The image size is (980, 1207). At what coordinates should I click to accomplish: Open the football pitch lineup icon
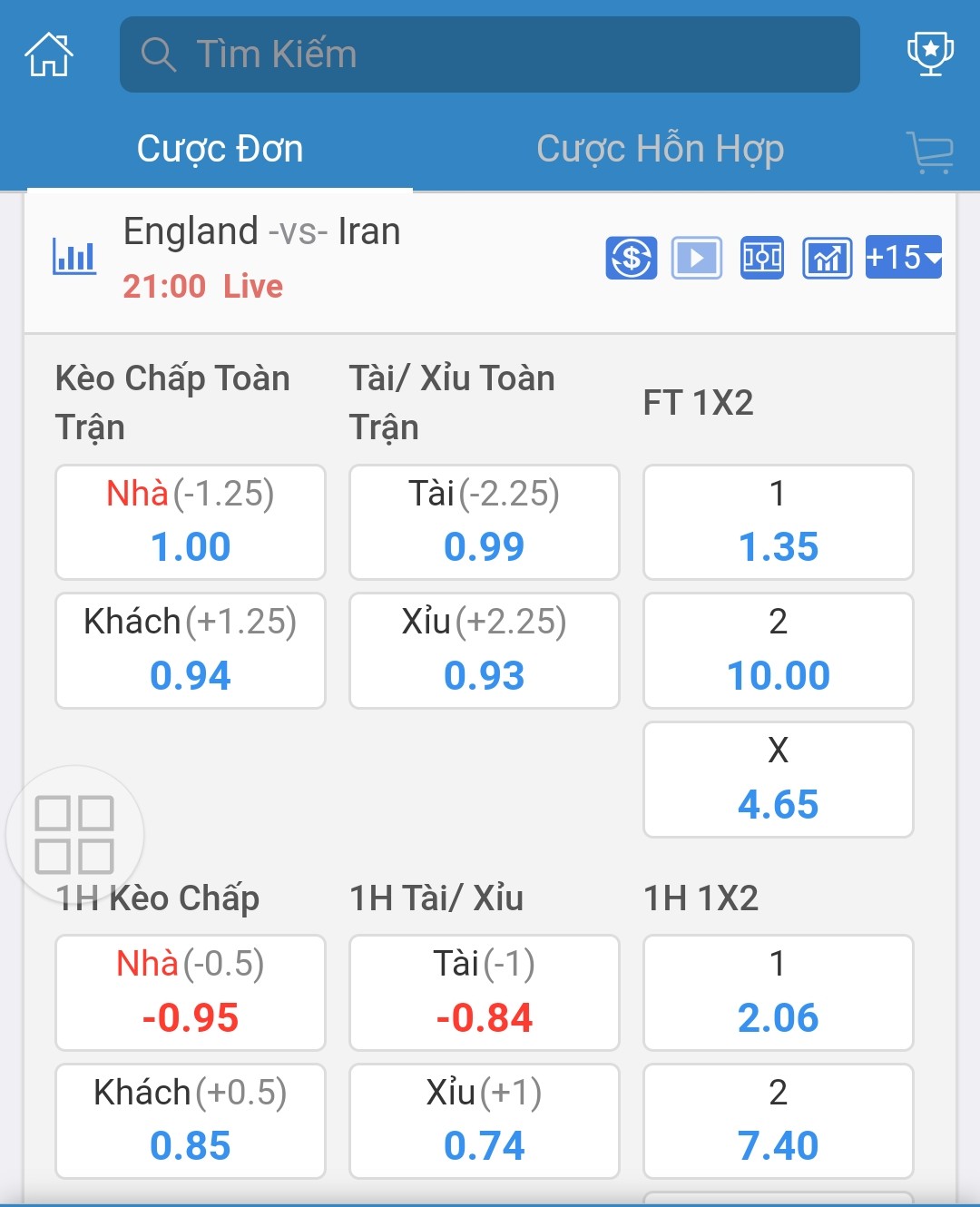tap(762, 258)
